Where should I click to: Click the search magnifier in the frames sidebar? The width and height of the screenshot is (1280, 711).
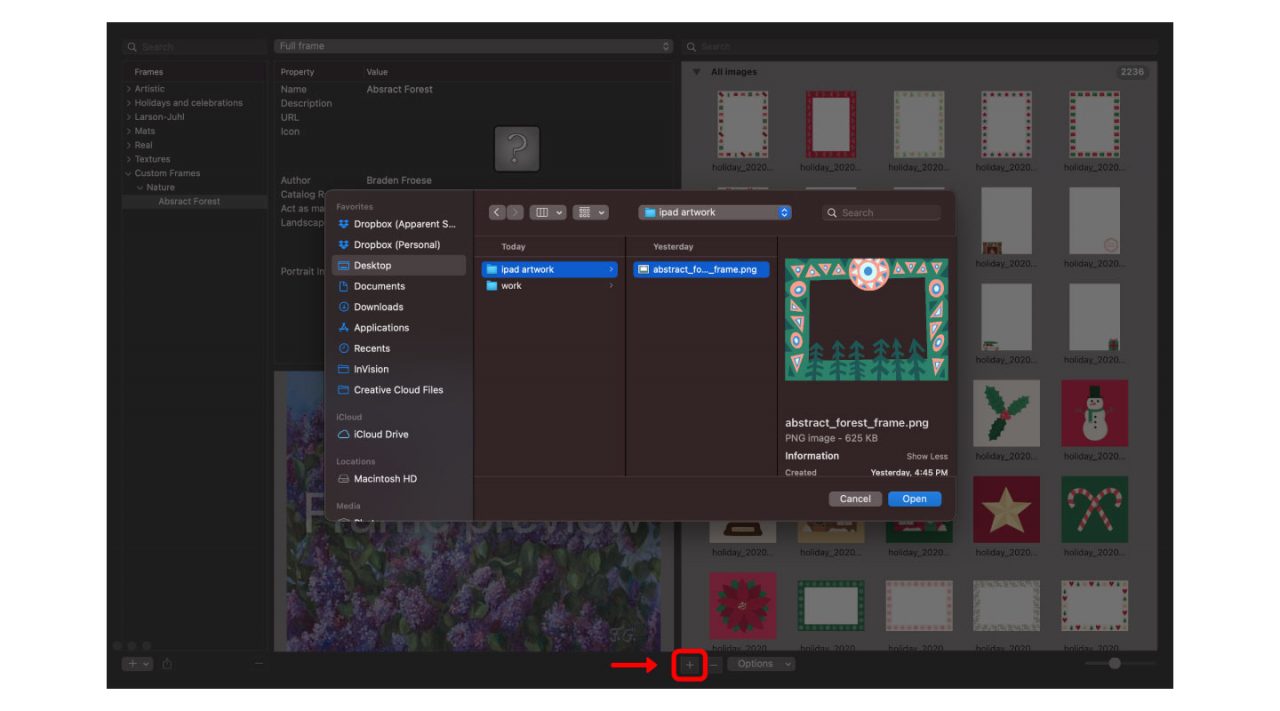[132, 46]
